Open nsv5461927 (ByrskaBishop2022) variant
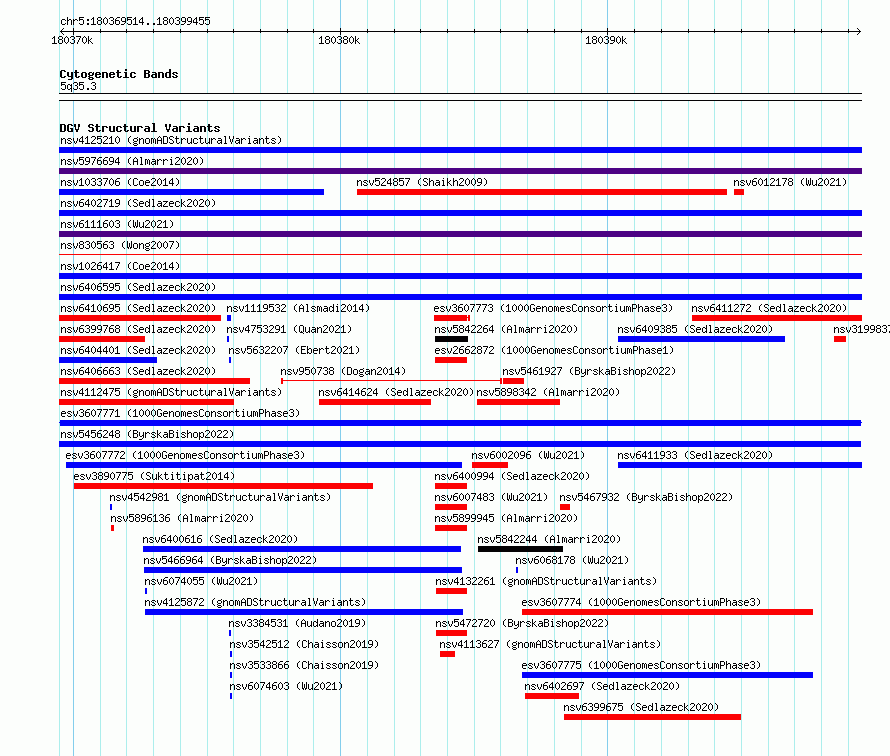 coord(589,371)
